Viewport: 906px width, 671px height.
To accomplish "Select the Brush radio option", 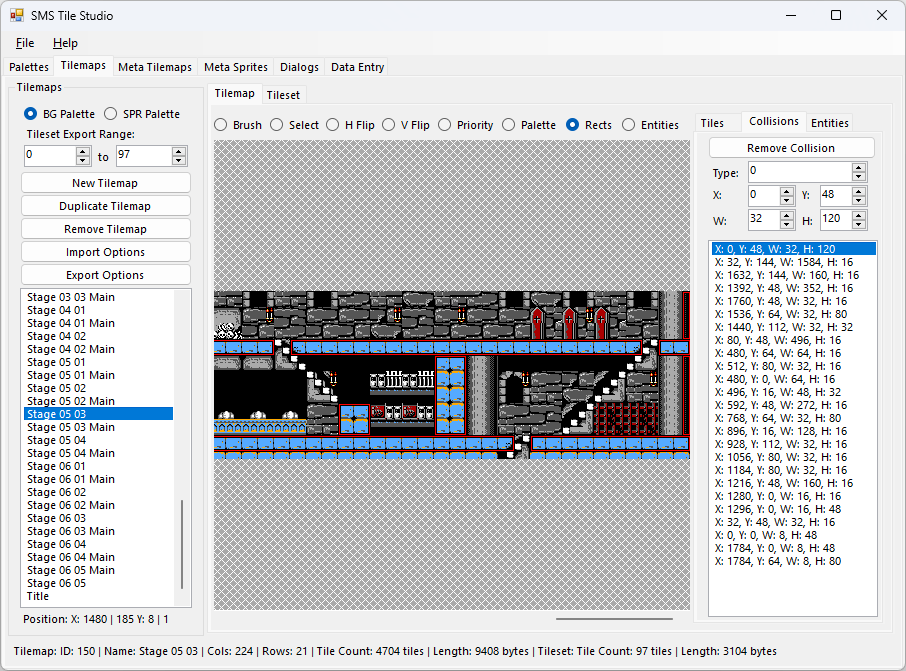I will pyautogui.click(x=221, y=125).
